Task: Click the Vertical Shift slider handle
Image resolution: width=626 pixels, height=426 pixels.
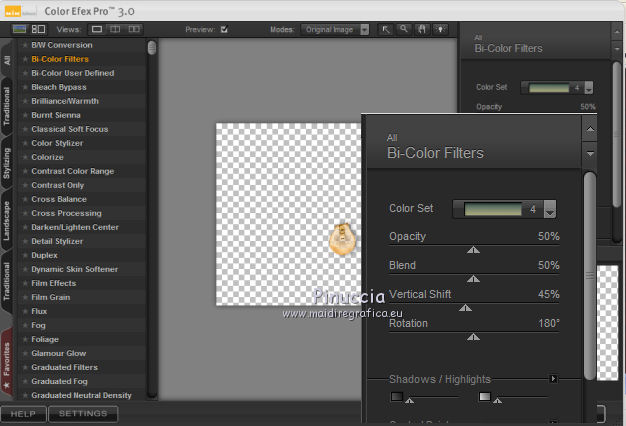Action: coord(465,308)
